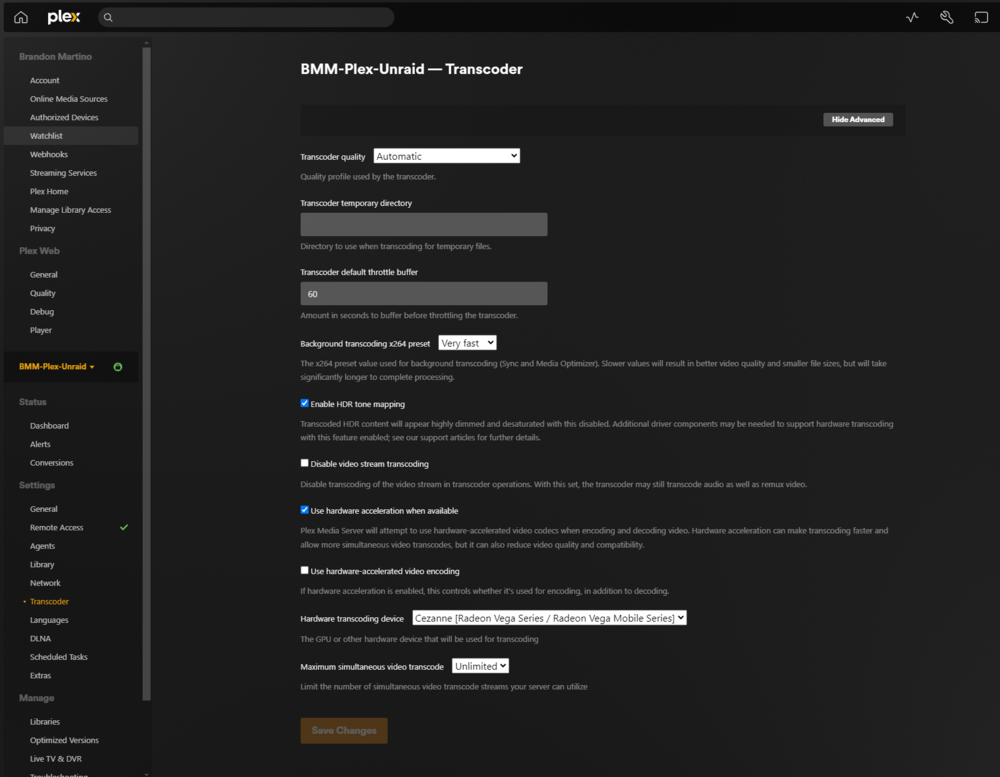This screenshot has width=1000, height=777.
Task: Uncheck Use hardware acceleration when available
Action: pyautogui.click(x=304, y=510)
